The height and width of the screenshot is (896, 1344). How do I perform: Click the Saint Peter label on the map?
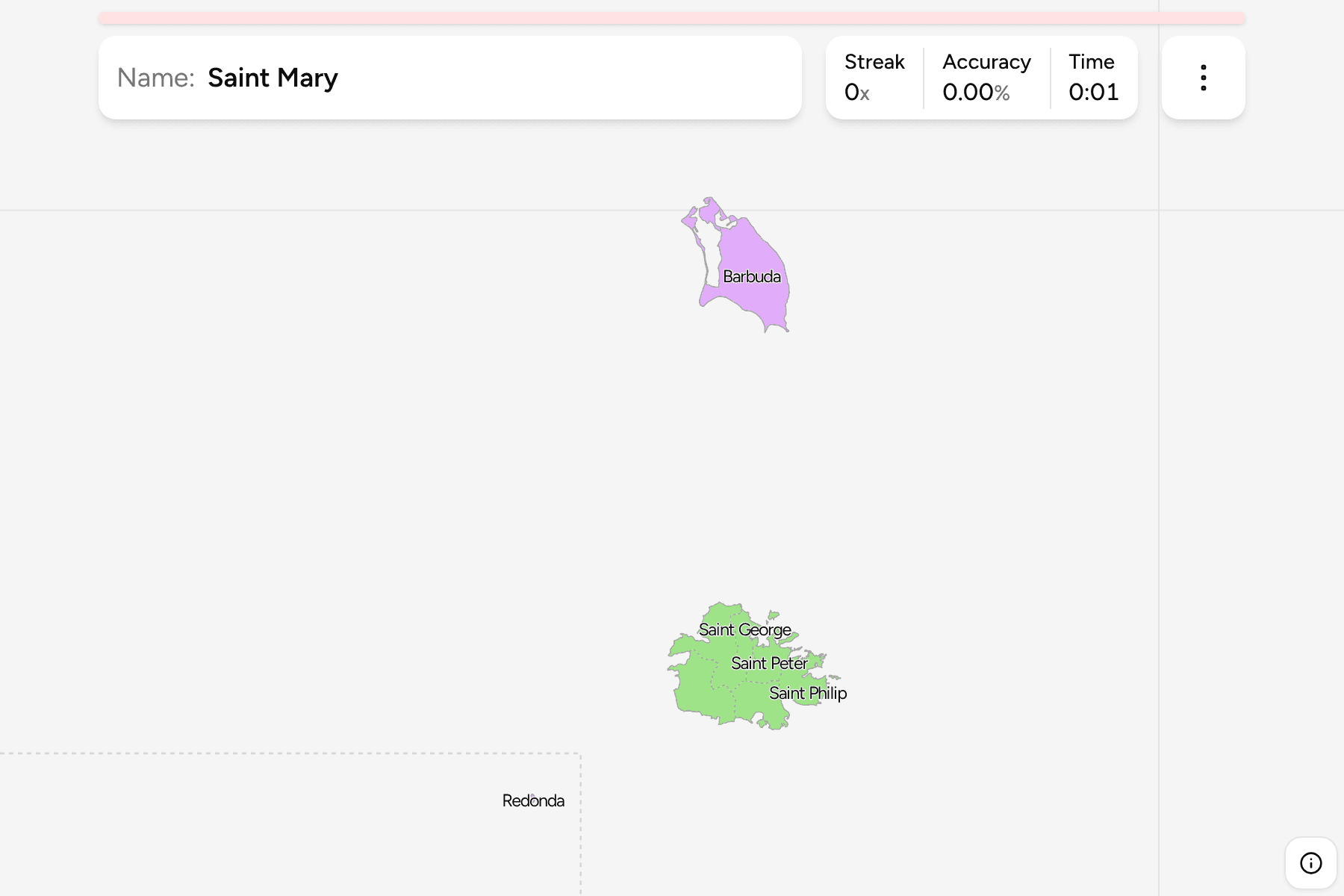point(769,663)
